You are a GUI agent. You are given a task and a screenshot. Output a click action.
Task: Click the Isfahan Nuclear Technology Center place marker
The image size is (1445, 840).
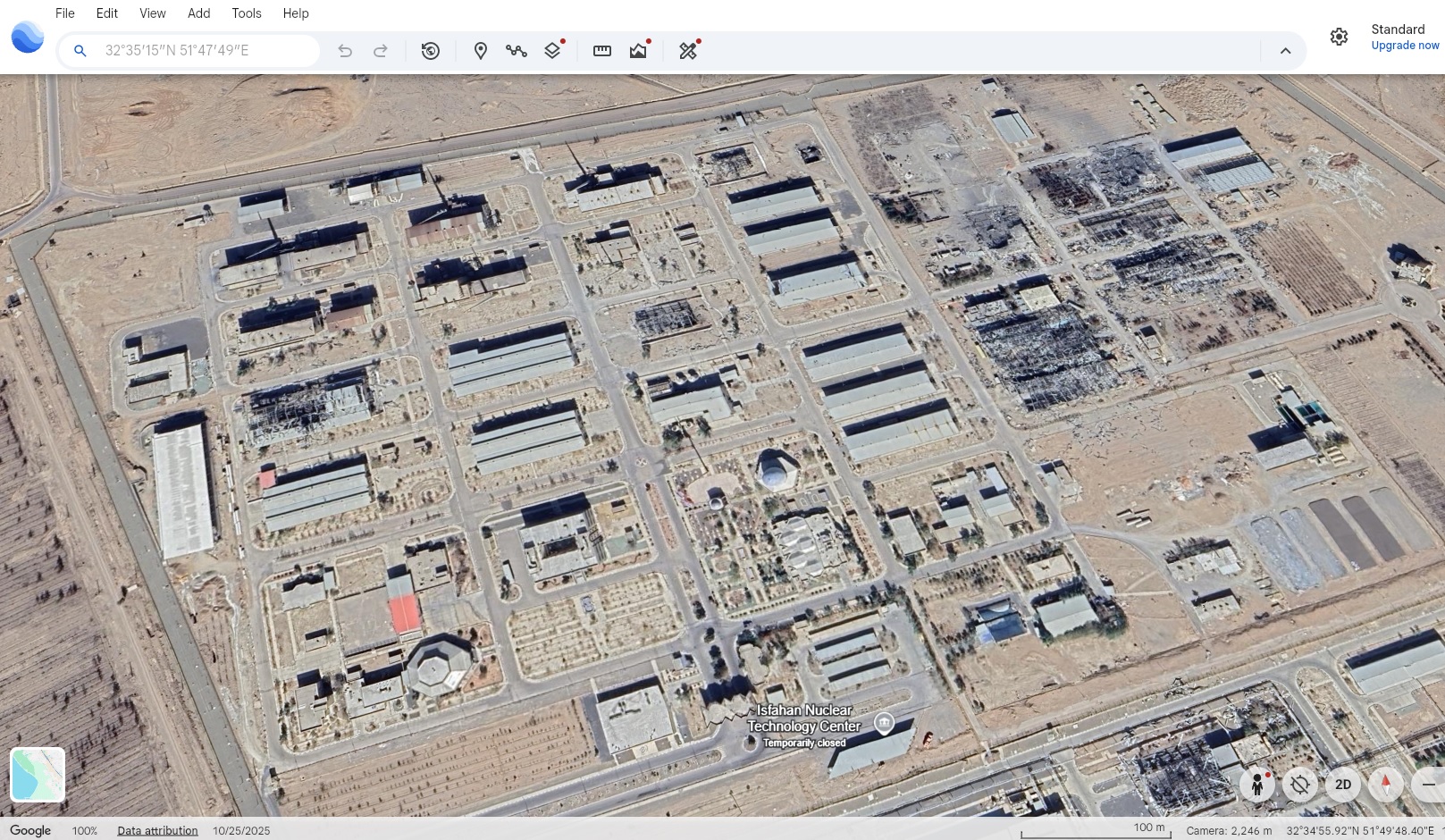[x=884, y=723]
